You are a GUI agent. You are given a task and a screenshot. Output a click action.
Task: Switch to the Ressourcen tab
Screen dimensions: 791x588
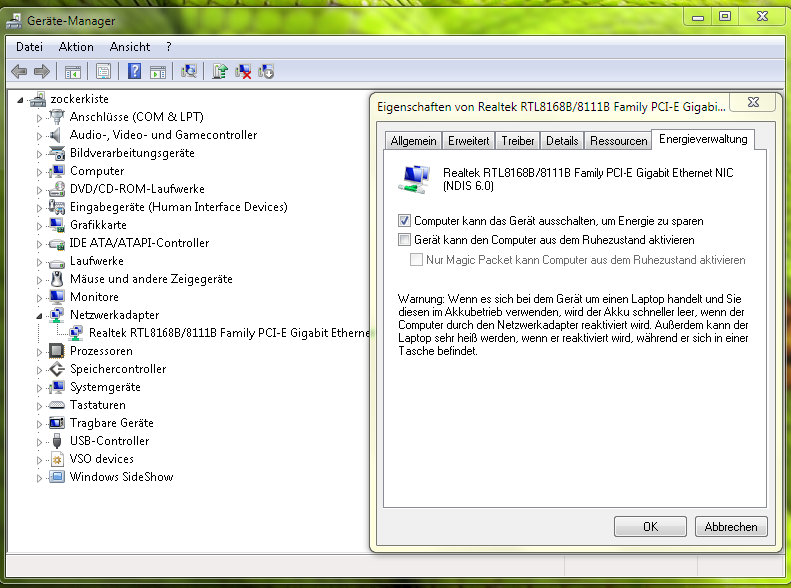(618, 141)
